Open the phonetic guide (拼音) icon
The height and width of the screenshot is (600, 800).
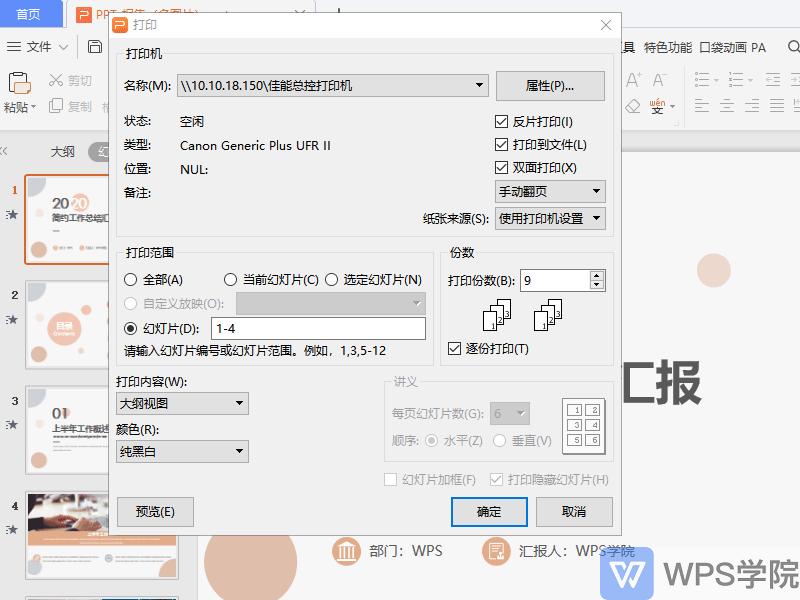point(656,106)
